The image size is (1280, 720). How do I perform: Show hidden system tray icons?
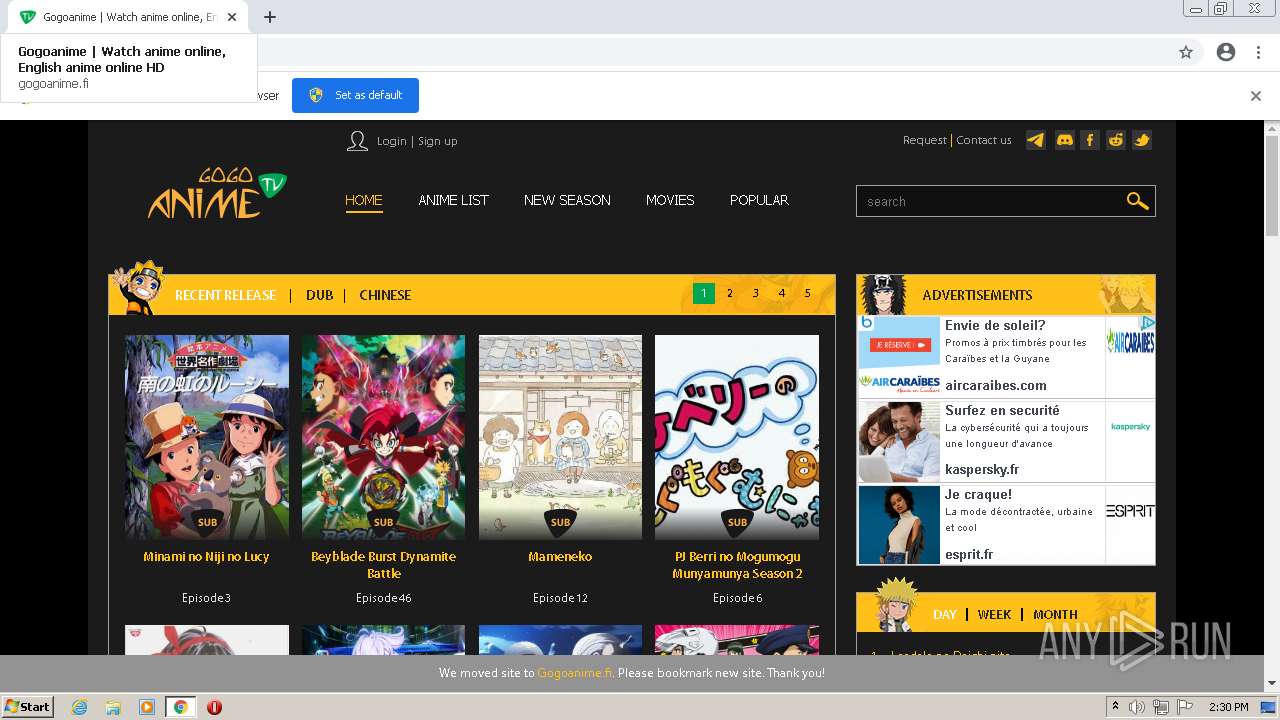[1115, 707]
